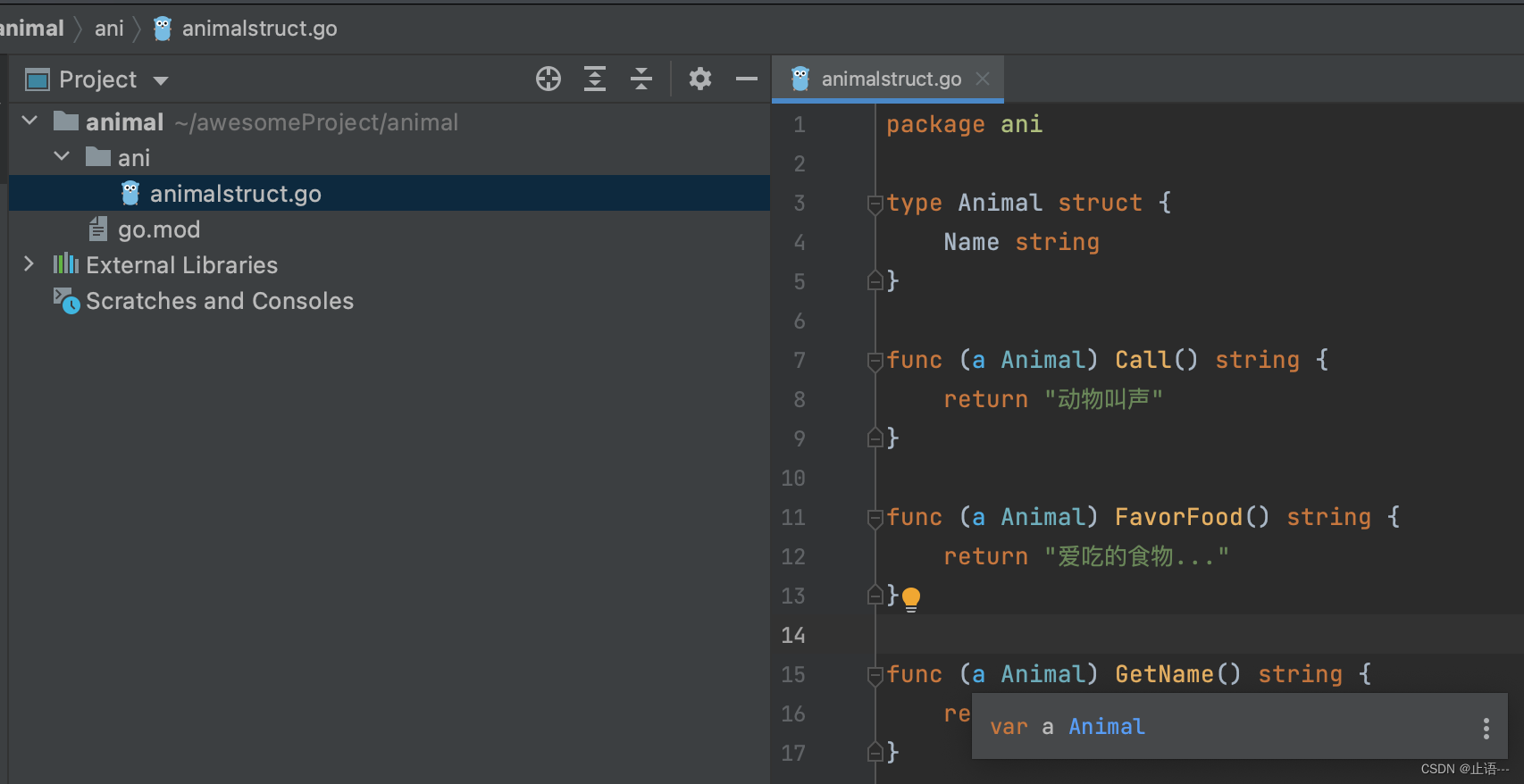Viewport: 1524px width, 784px height.
Task: Collapse the animal root folder
Action: pos(29,121)
